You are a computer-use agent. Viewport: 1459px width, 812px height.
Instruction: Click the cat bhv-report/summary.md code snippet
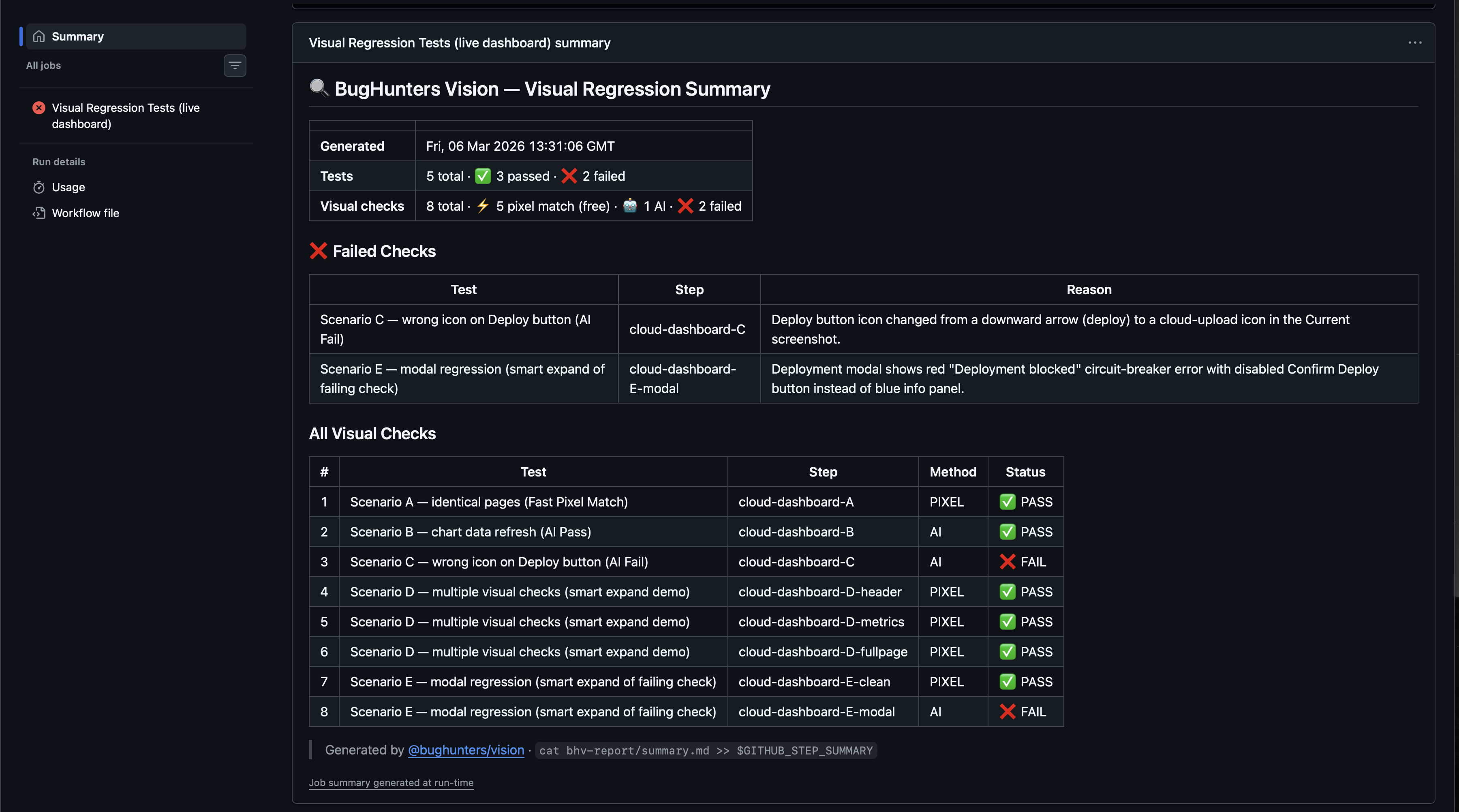[x=706, y=750]
